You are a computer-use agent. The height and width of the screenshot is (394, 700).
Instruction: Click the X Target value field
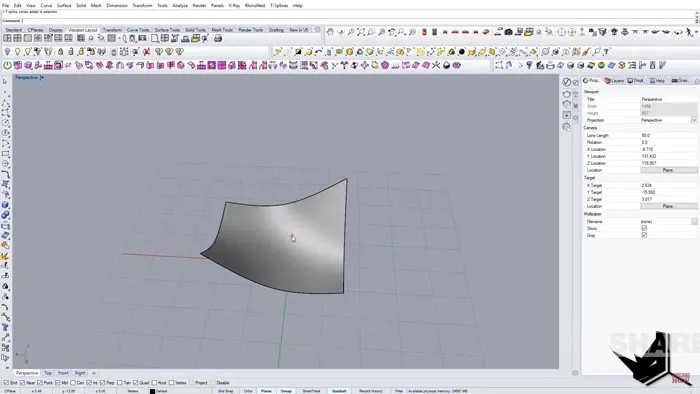(668, 185)
